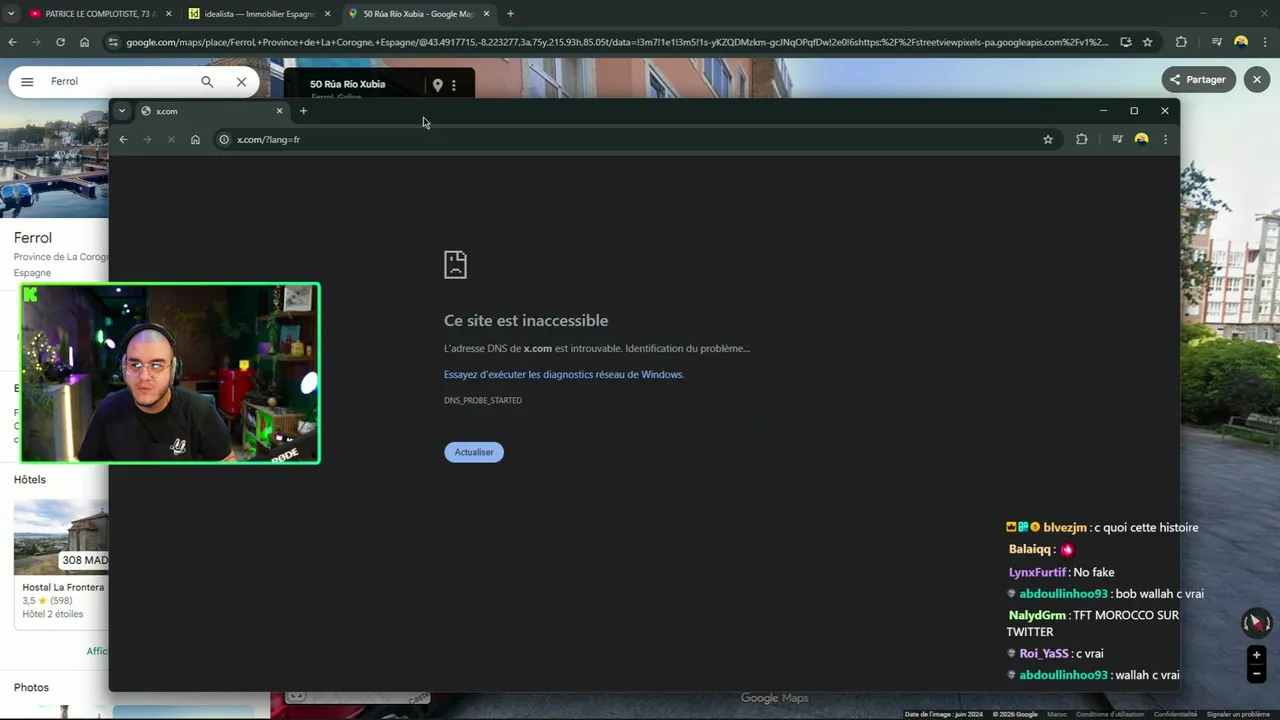Screen dimensions: 1280x720
Task: Click the location pin on the Street View card
Action: pyautogui.click(x=437, y=85)
